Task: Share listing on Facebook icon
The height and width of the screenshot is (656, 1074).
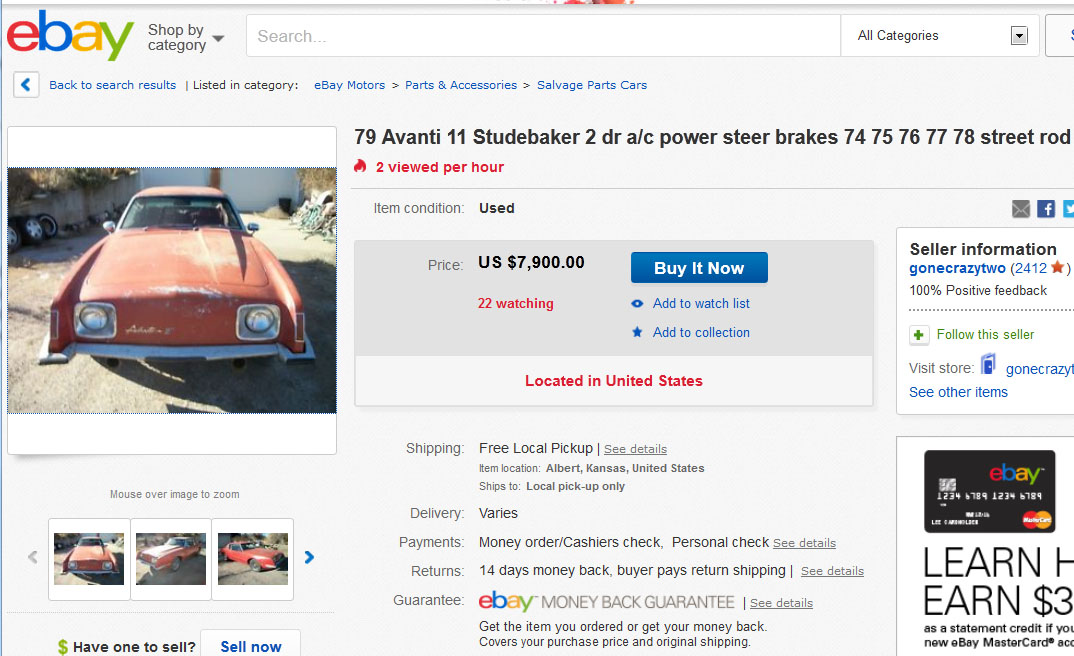Action: click(x=1046, y=209)
